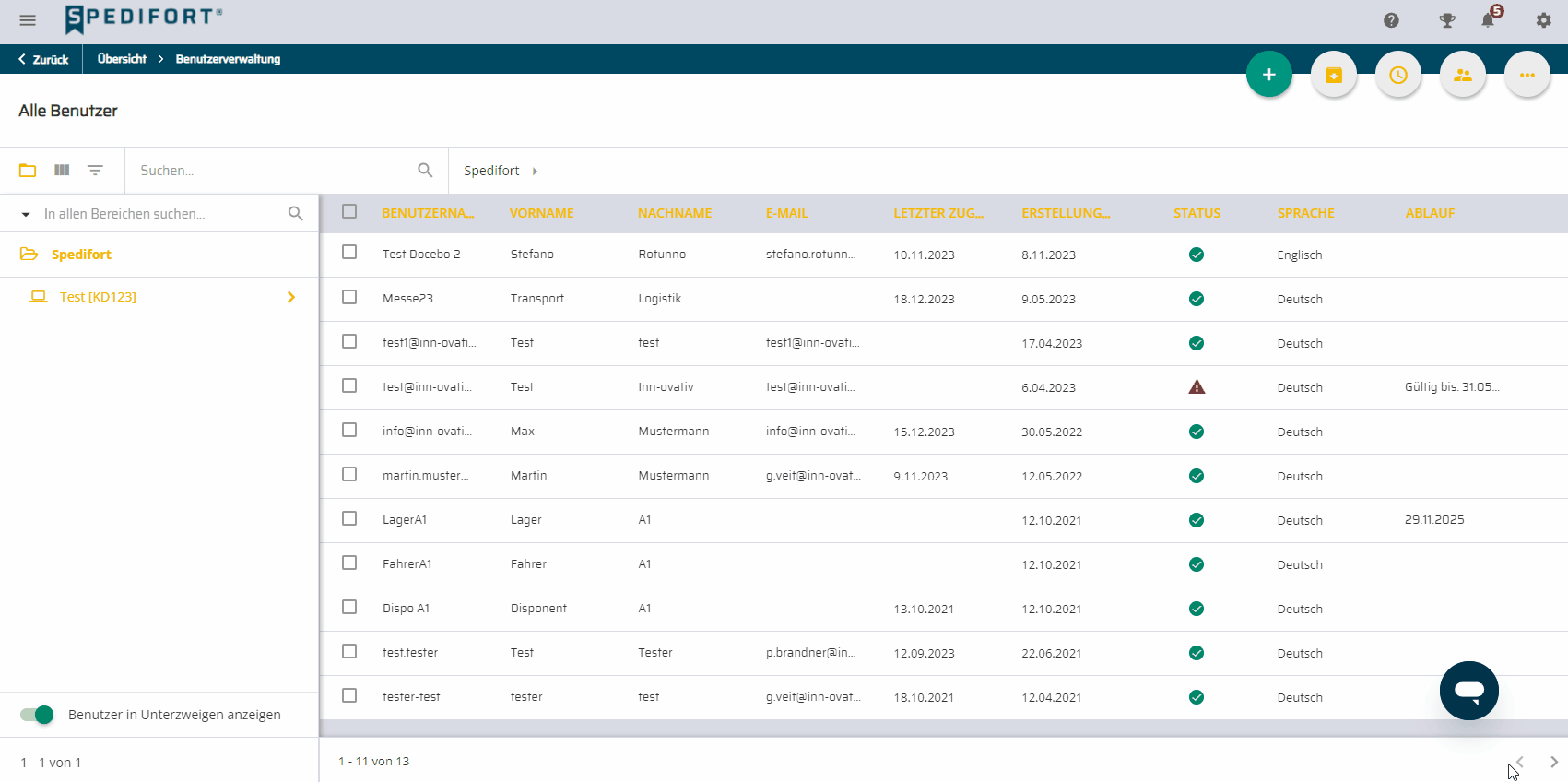Image resolution: width=1568 pixels, height=782 pixels.
Task: Click the trophy icon in header
Action: (1447, 20)
